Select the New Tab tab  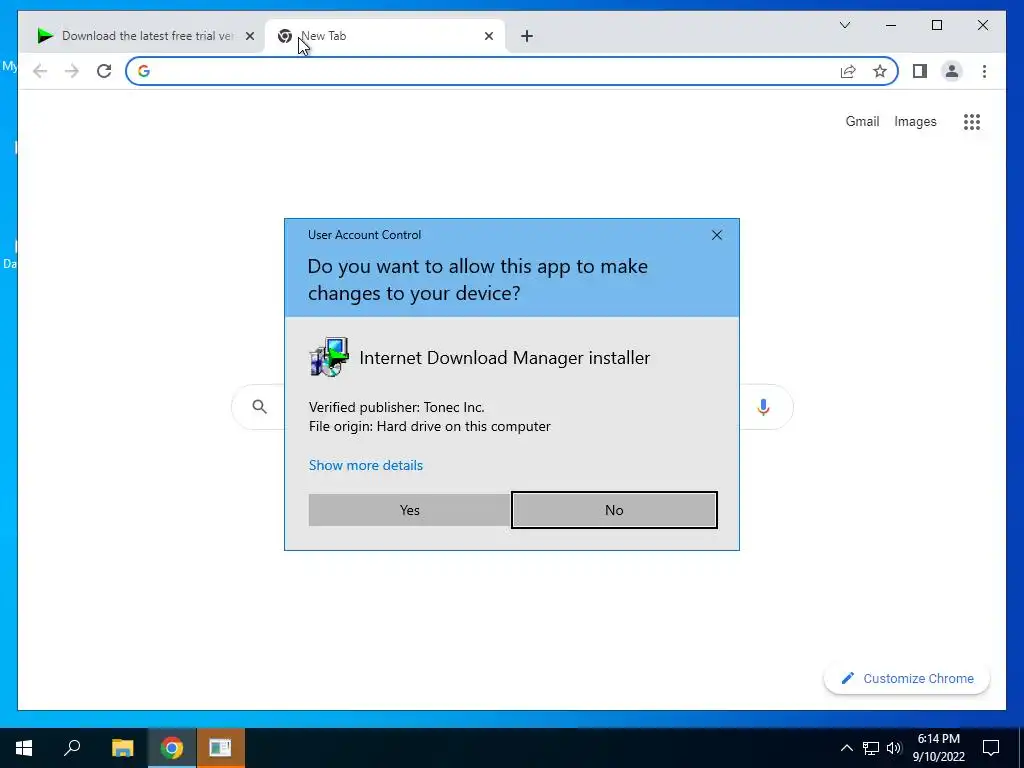click(x=385, y=36)
